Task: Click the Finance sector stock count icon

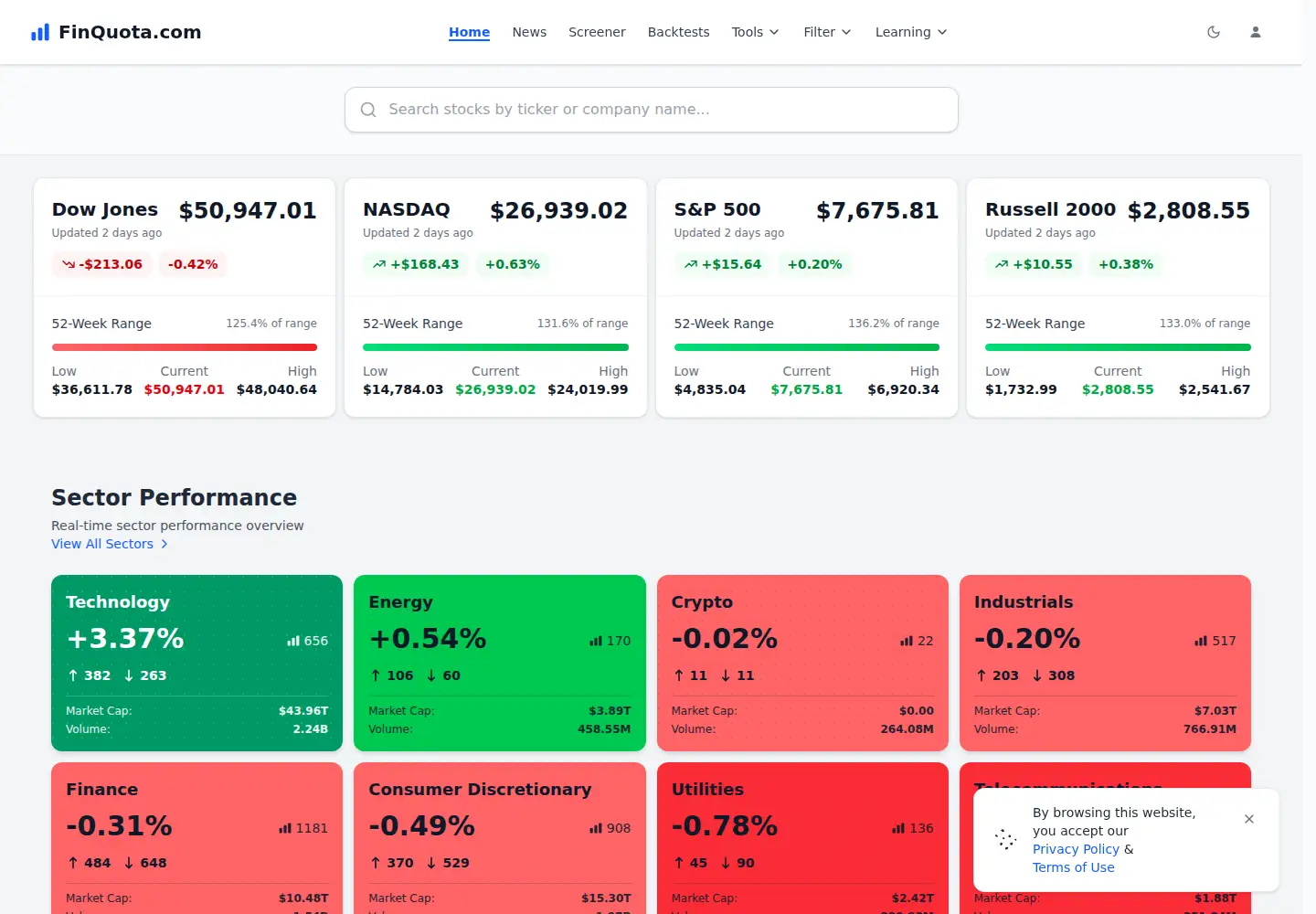Action: pyautogui.click(x=285, y=828)
